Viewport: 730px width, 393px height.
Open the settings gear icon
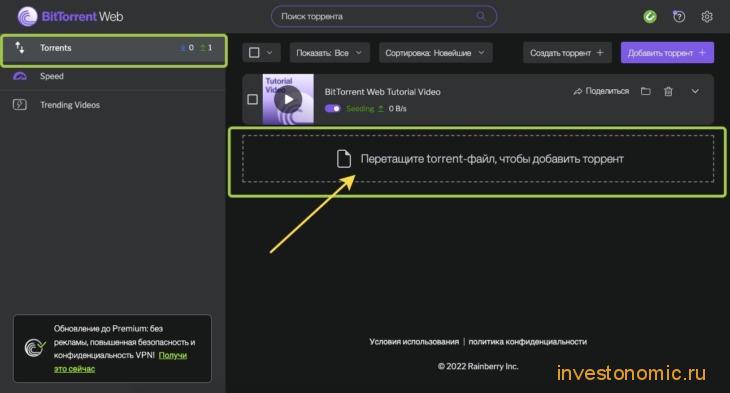[707, 17]
